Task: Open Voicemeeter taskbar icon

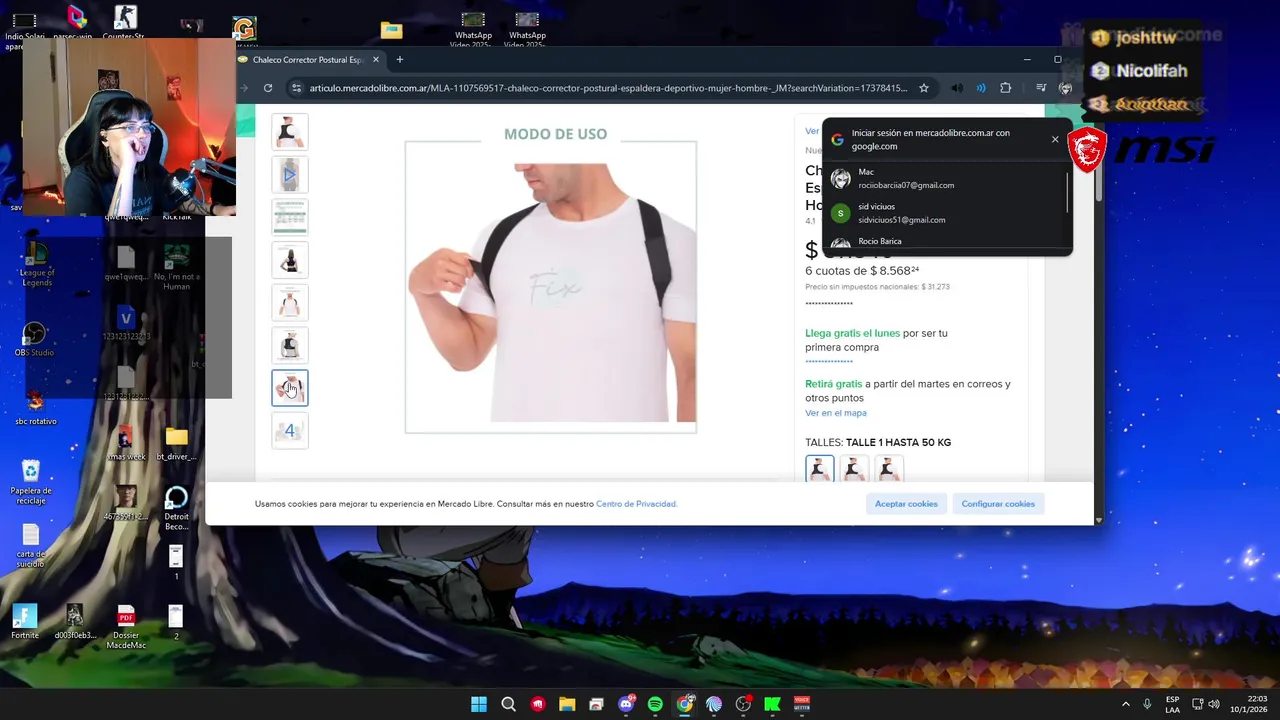Action: (x=802, y=705)
